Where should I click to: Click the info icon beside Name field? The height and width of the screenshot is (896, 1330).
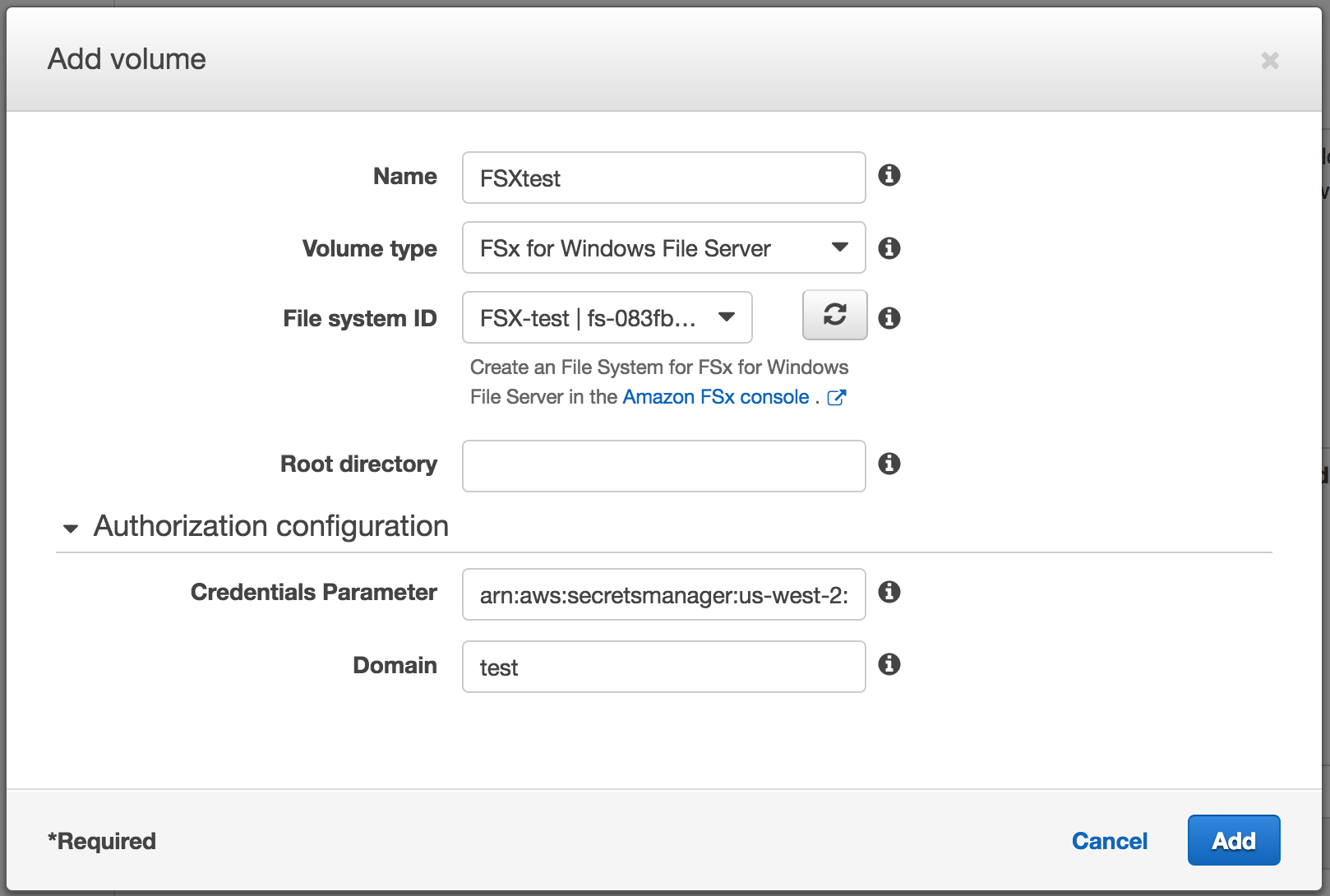coord(889,175)
